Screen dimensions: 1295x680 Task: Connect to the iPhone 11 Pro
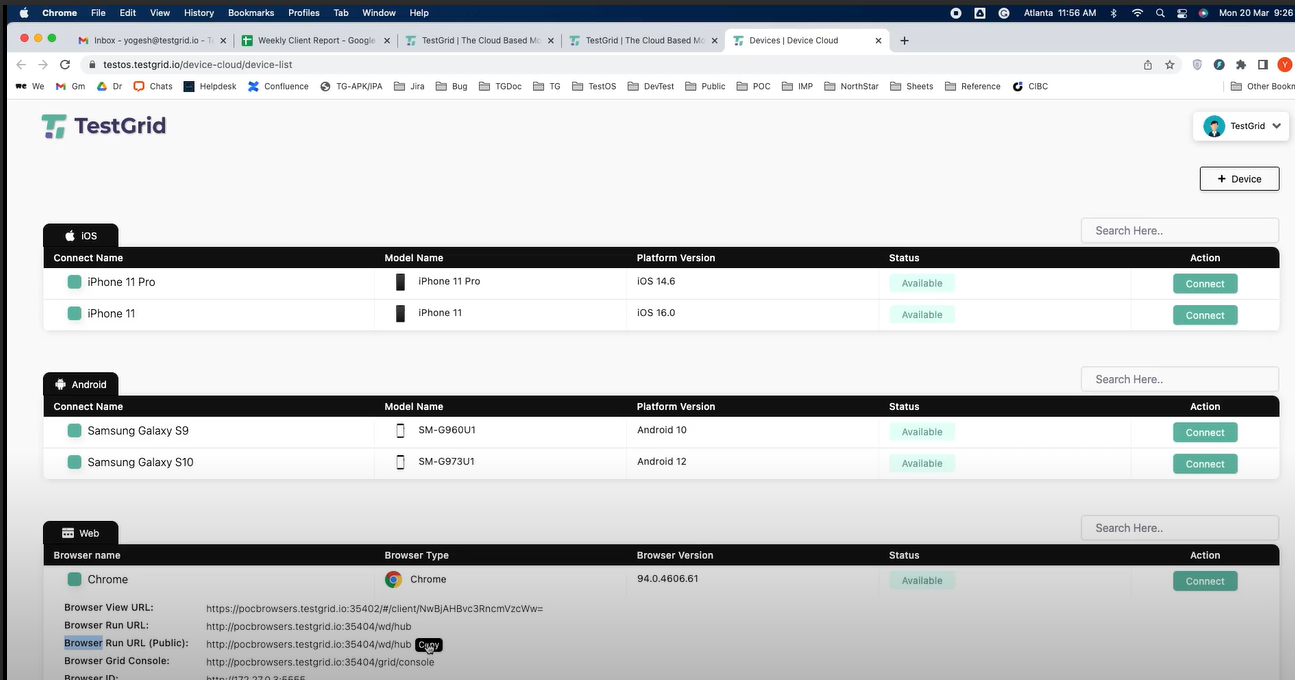tap(1205, 283)
